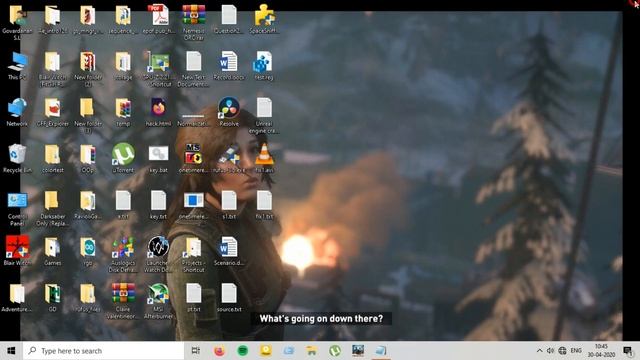The height and width of the screenshot is (360, 640).
Task: Open Spotify from the taskbar
Action: pos(242,351)
